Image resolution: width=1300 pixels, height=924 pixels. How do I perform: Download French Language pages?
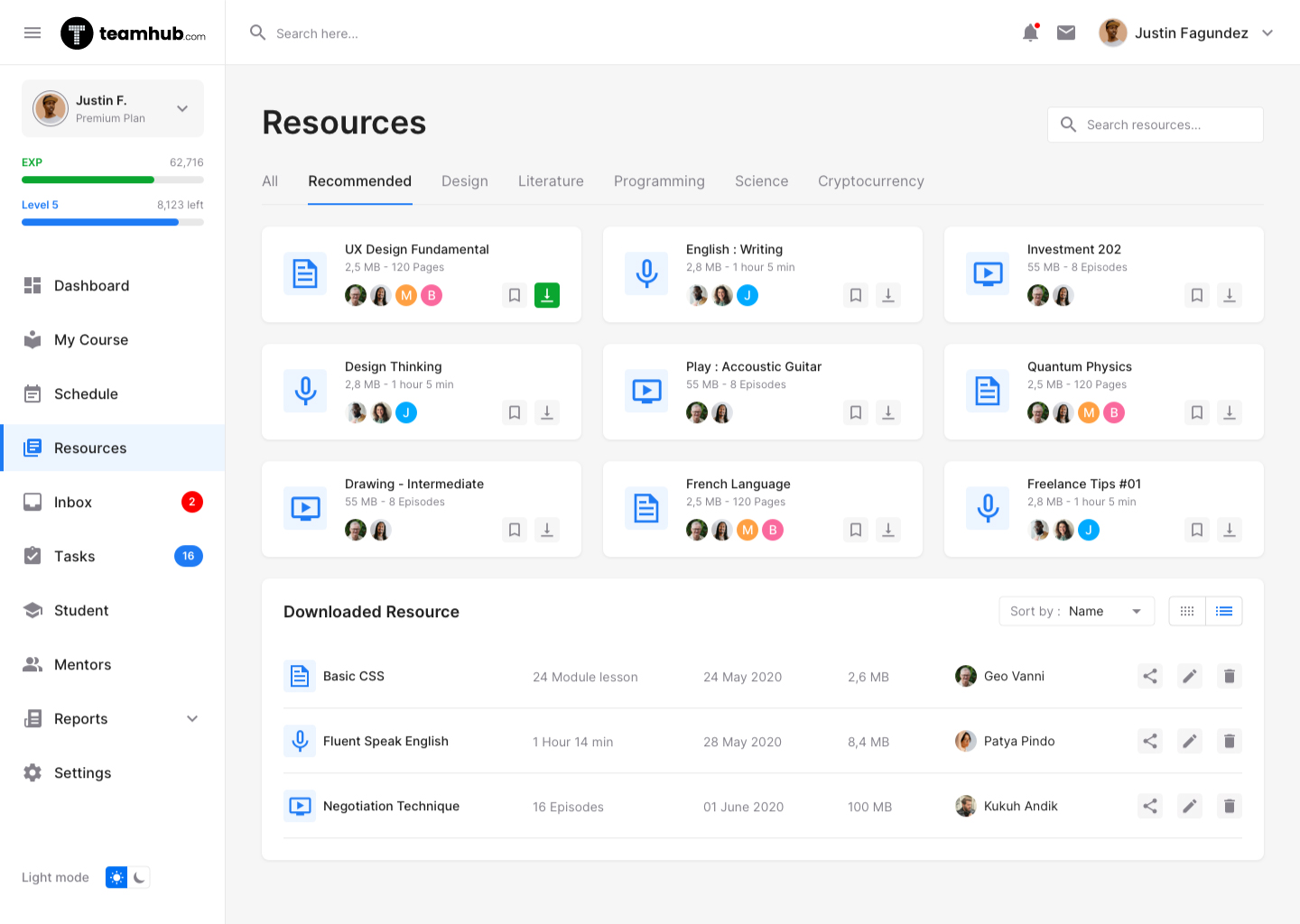point(888,530)
